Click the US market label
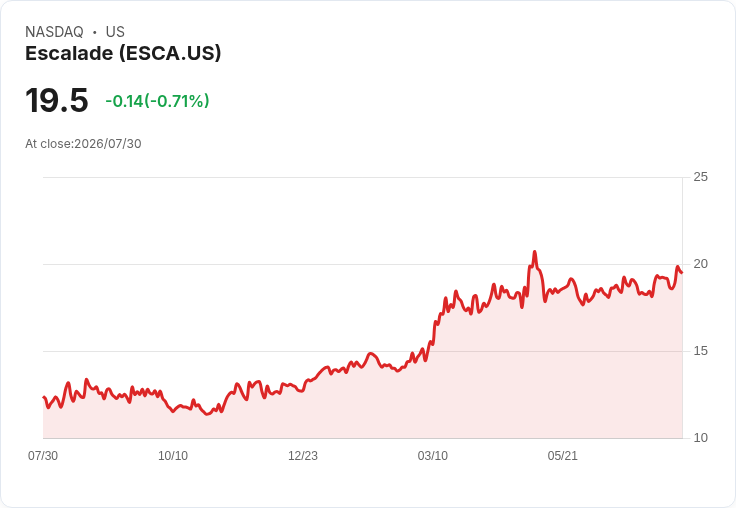This screenshot has height=508, width=736. (115, 32)
